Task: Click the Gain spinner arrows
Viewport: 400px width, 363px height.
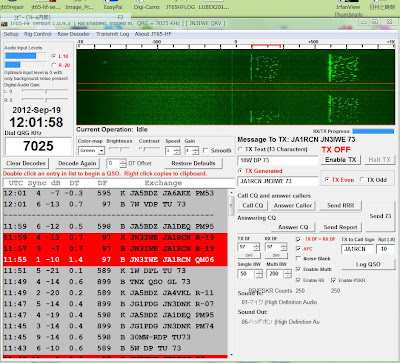Action: [x=196, y=151]
